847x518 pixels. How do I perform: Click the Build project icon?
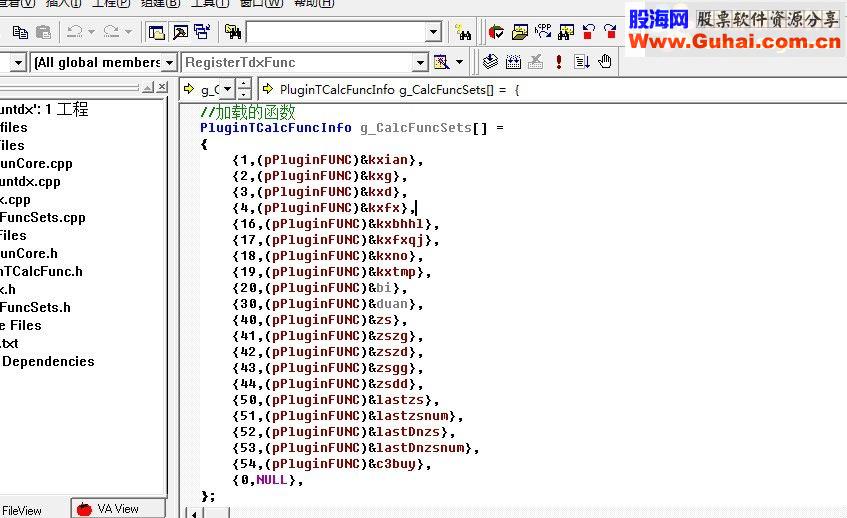(x=513, y=62)
